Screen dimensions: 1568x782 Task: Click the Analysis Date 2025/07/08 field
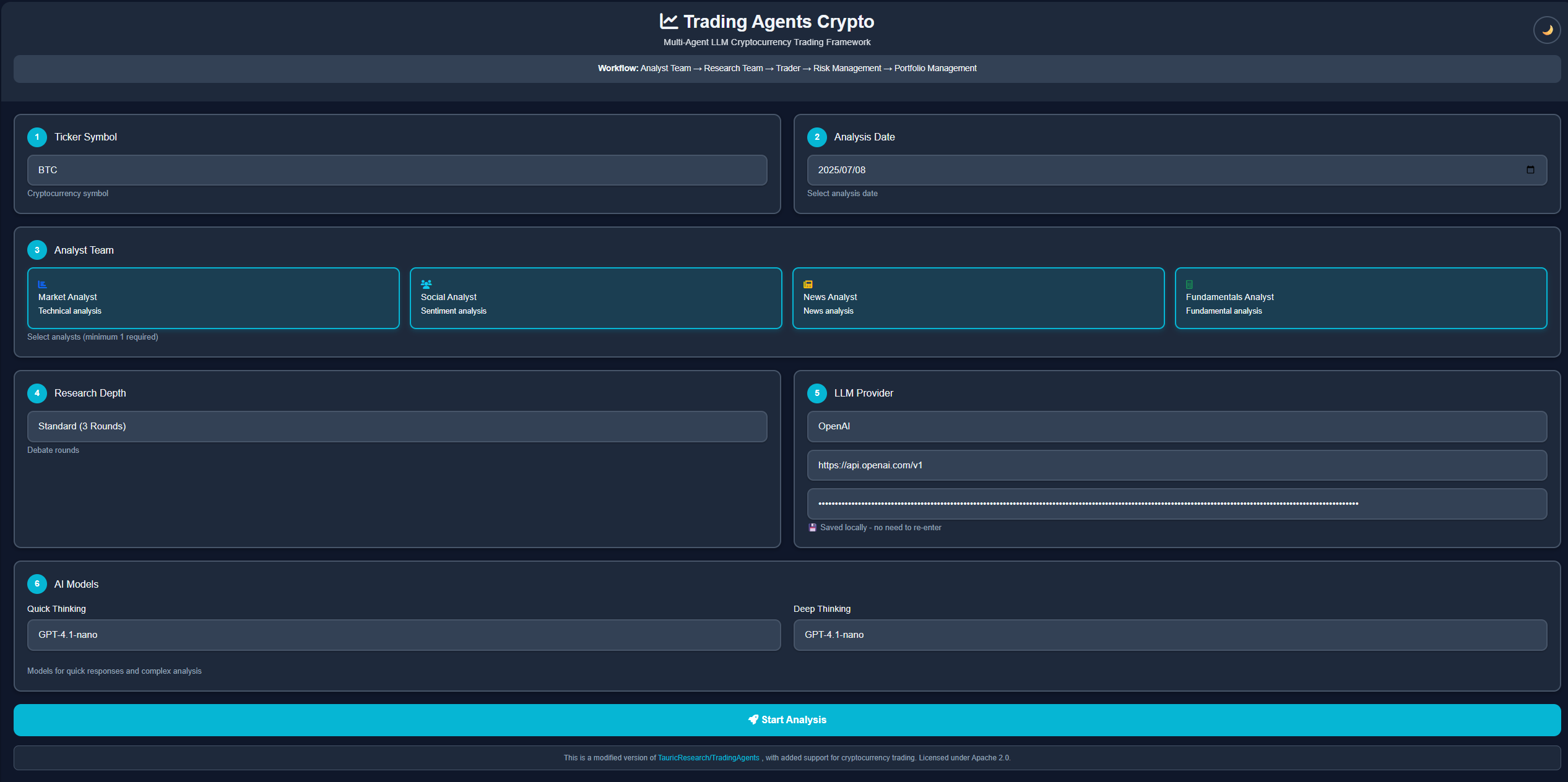click(x=1177, y=170)
